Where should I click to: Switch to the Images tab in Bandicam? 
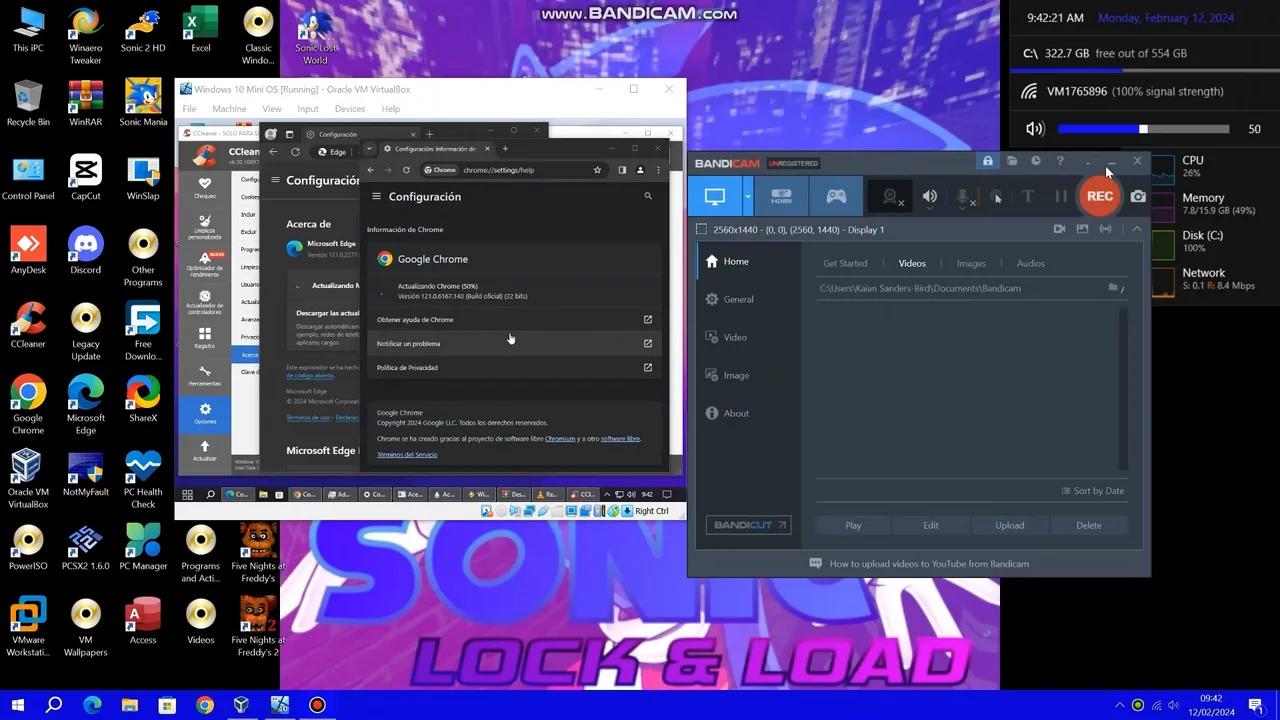click(x=970, y=263)
